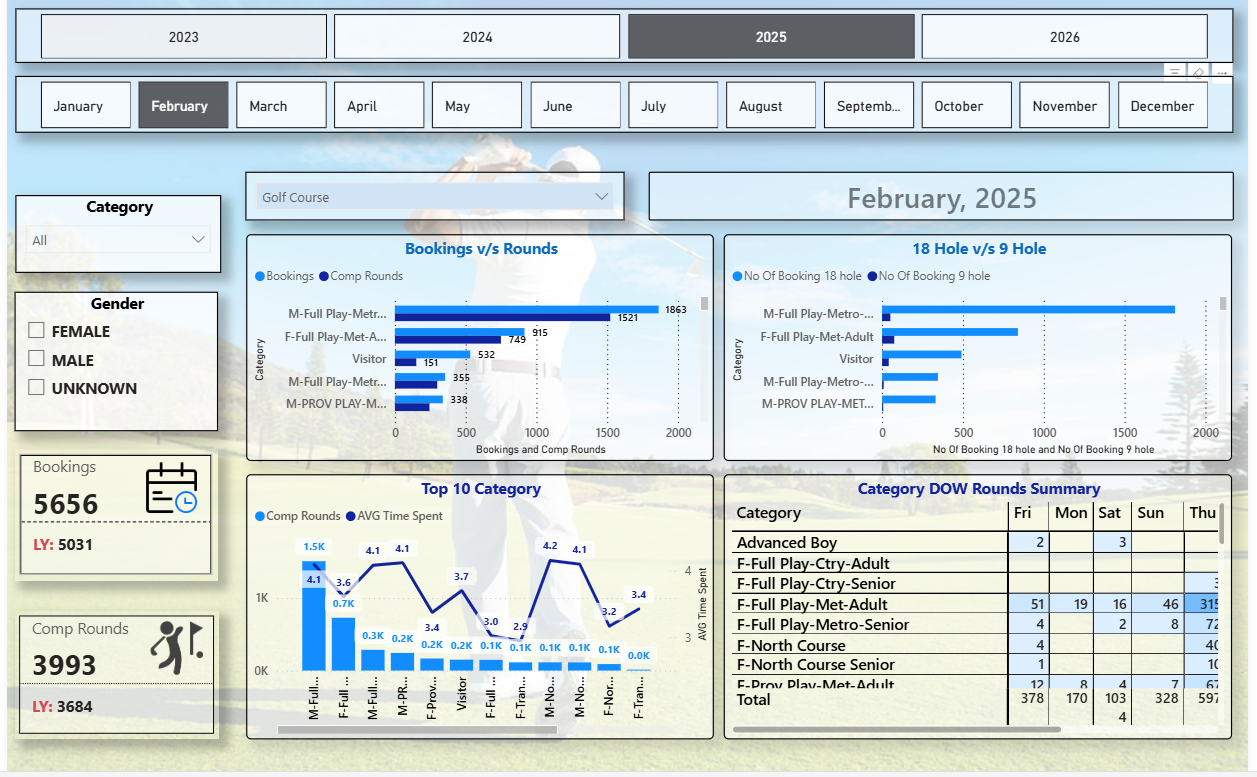Click the Bookings calendar clock icon
The height and width of the screenshot is (777, 1257).
(171, 489)
